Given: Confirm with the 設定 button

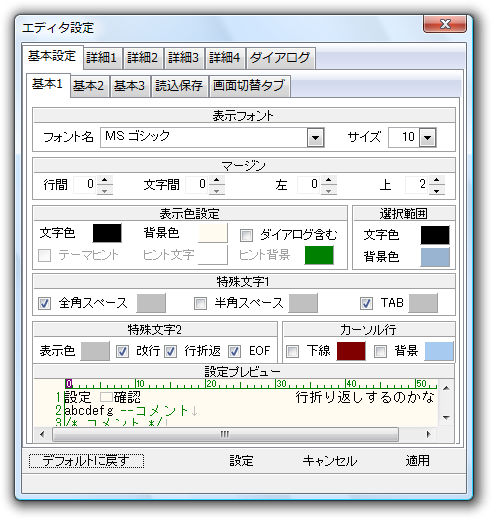Looking at the screenshot, I should click(x=241, y=461).
